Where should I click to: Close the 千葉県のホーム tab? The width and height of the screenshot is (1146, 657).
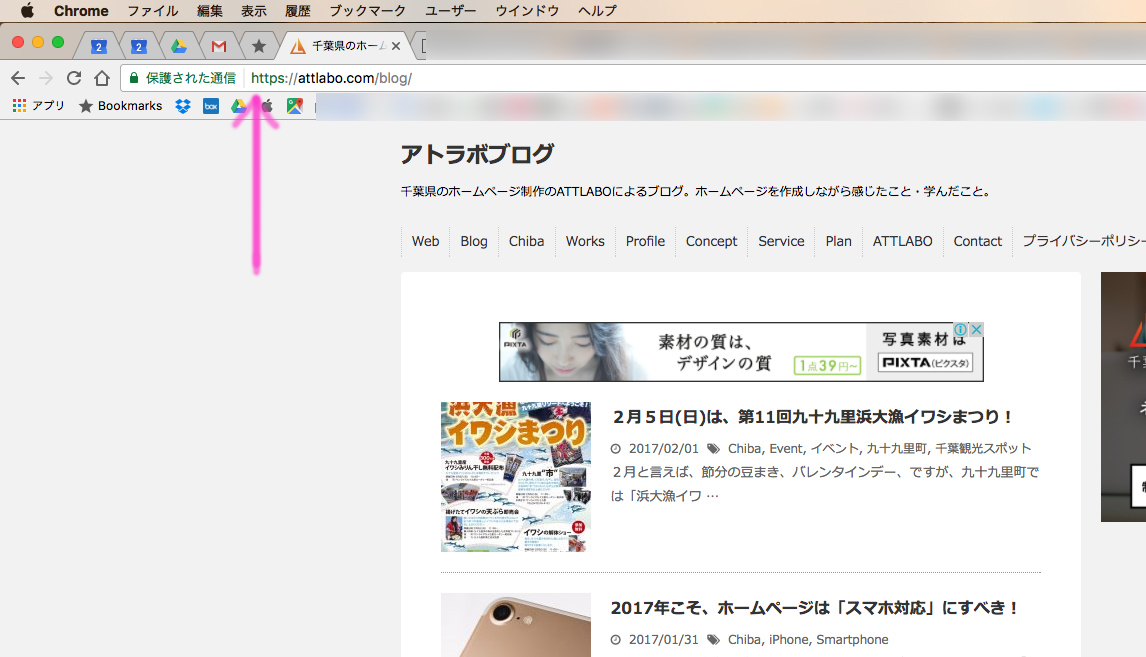tap(396, 46)
